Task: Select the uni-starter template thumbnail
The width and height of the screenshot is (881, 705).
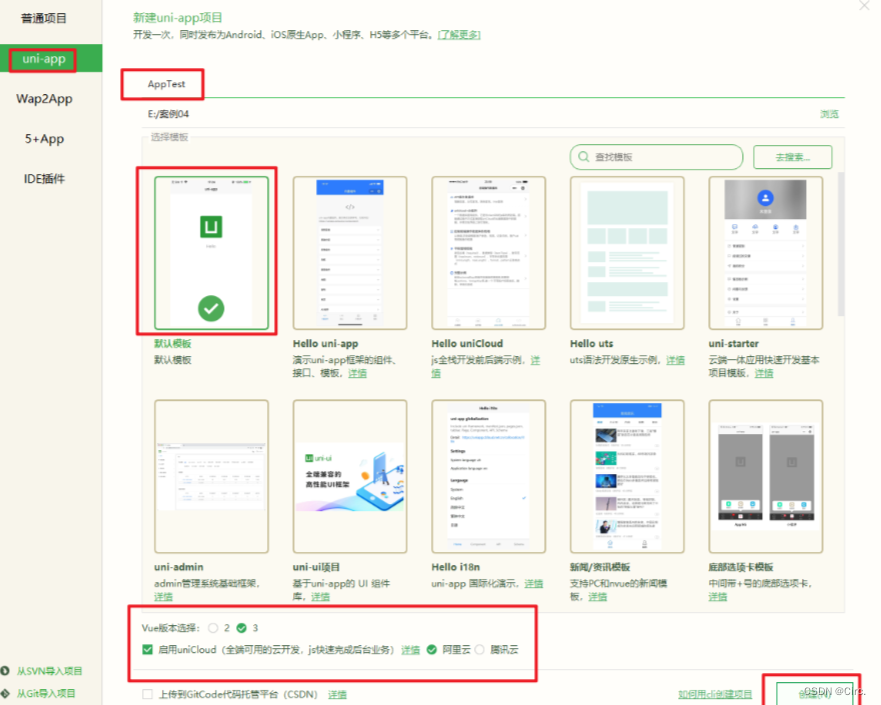Action: tap(765, 253)
